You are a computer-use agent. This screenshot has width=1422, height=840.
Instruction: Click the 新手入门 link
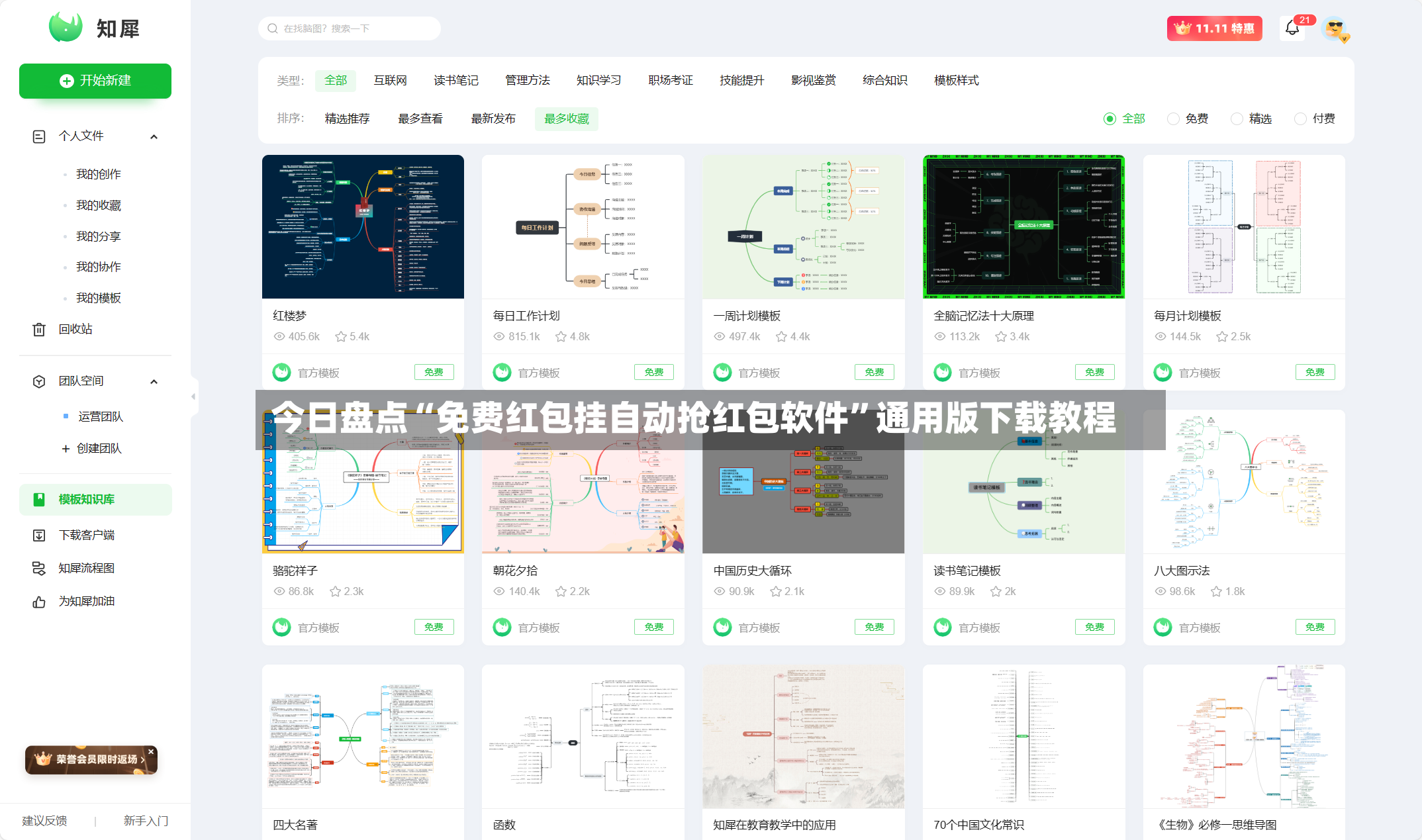click(x=146, y=821)
